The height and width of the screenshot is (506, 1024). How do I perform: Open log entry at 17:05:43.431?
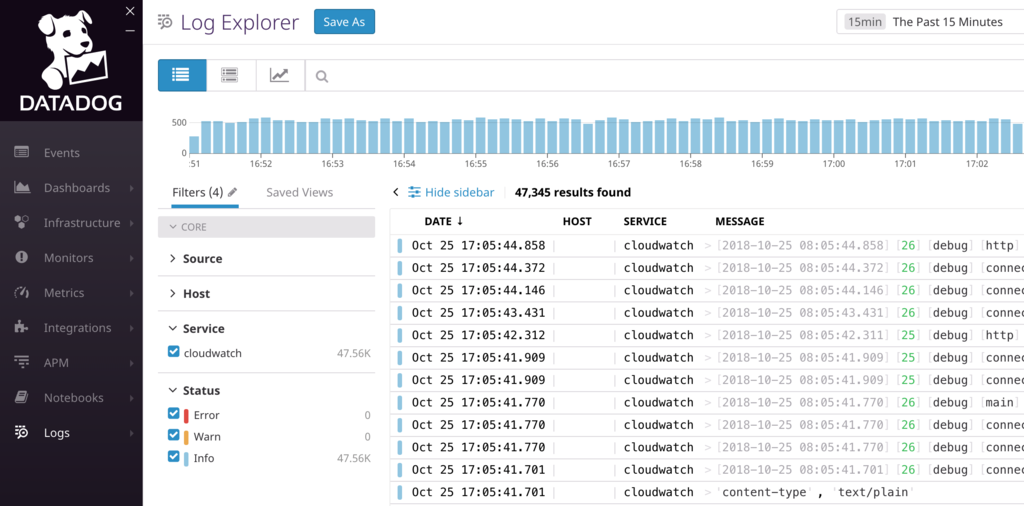pyautogui.click(x=707, y=313)
